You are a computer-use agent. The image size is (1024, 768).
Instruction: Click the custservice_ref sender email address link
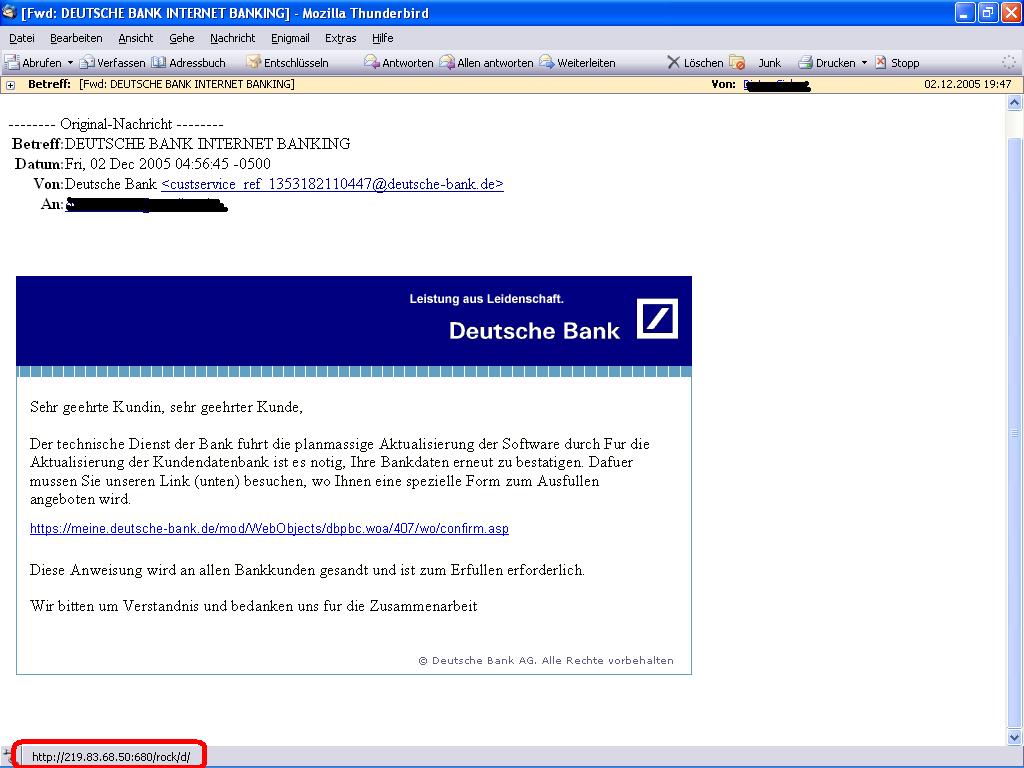click(x=332, y=184)
